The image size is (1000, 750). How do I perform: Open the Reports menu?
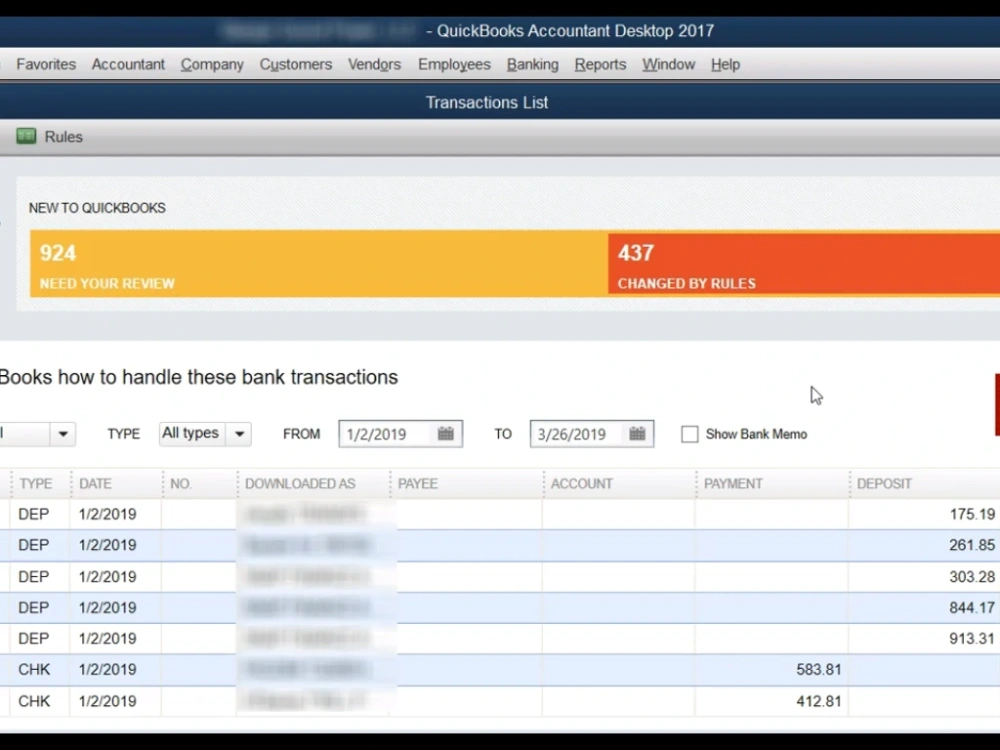click(x=600, y=64)
